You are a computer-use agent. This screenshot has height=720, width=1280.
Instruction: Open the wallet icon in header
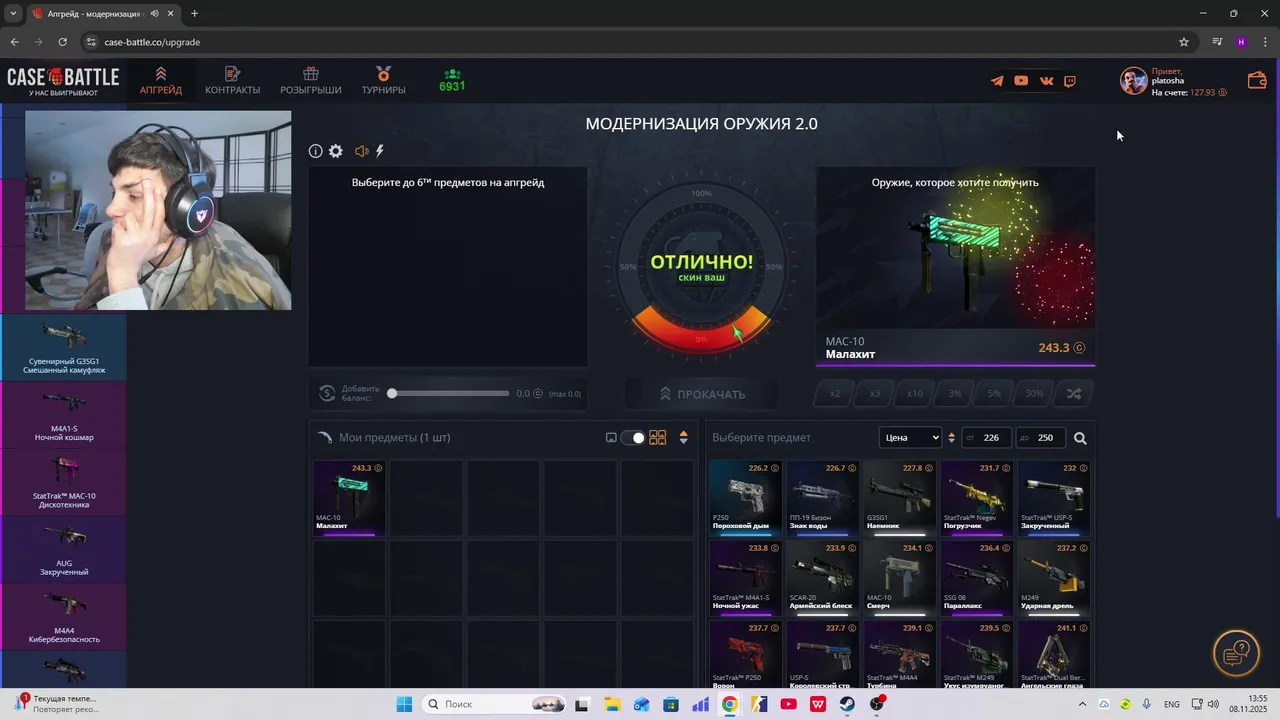tap(1257, 81)
